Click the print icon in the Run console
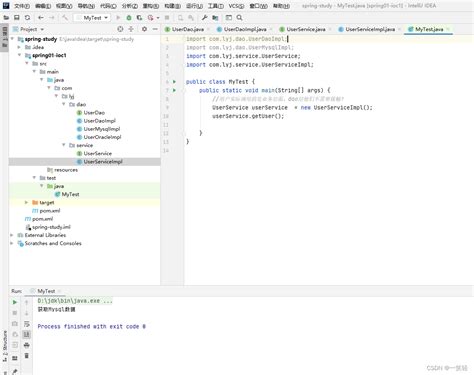Viewport: 474px width, 375px height. pyautogui.click(x=27, y=345)
